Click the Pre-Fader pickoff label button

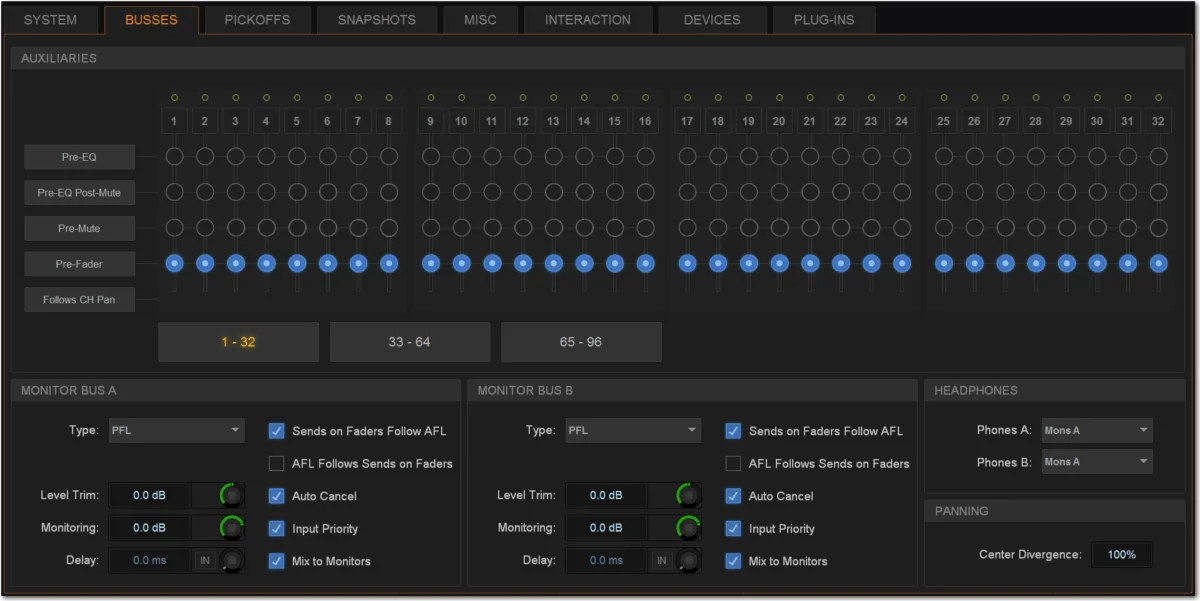pos(79,264)
